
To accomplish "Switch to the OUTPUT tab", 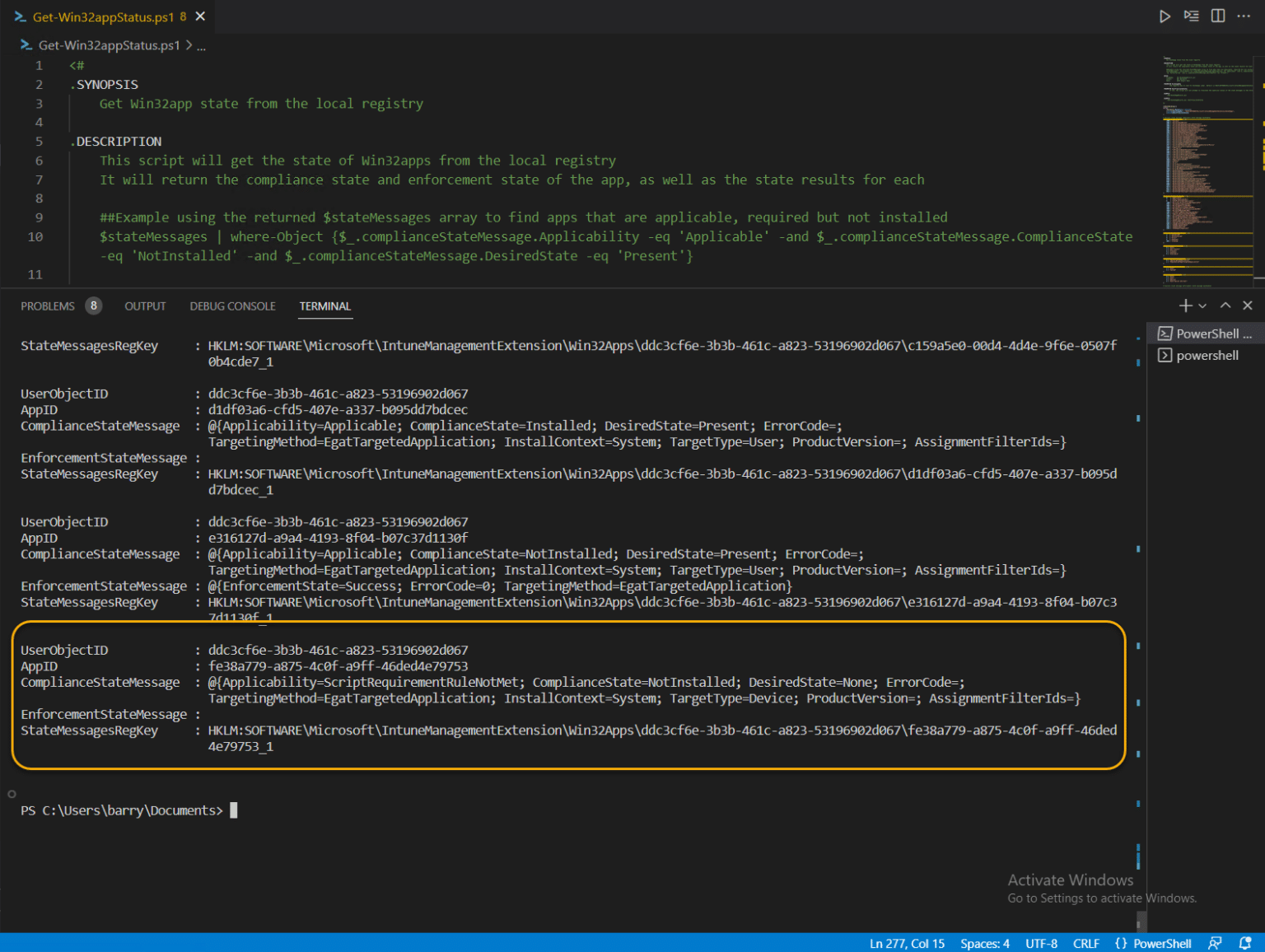I will pyautogui.click(x=145, y=306).
